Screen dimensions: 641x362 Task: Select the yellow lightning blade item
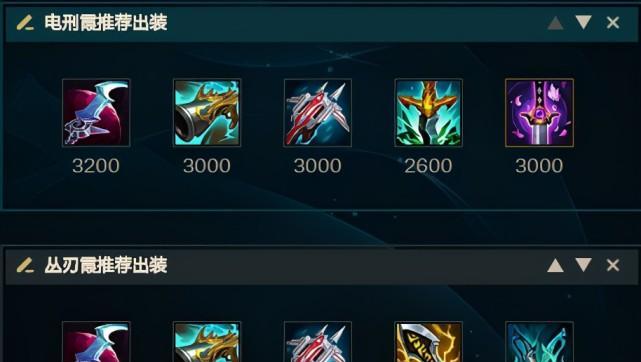tap(428, 342)
